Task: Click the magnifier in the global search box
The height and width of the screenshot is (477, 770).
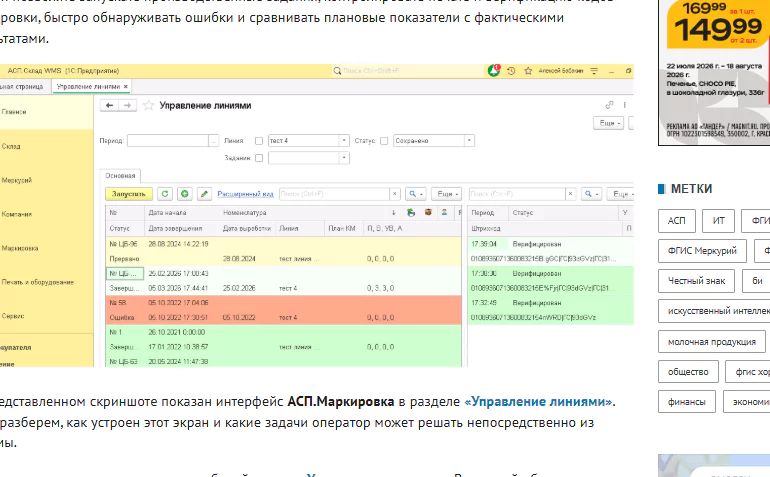Action: tap(337, 71)
